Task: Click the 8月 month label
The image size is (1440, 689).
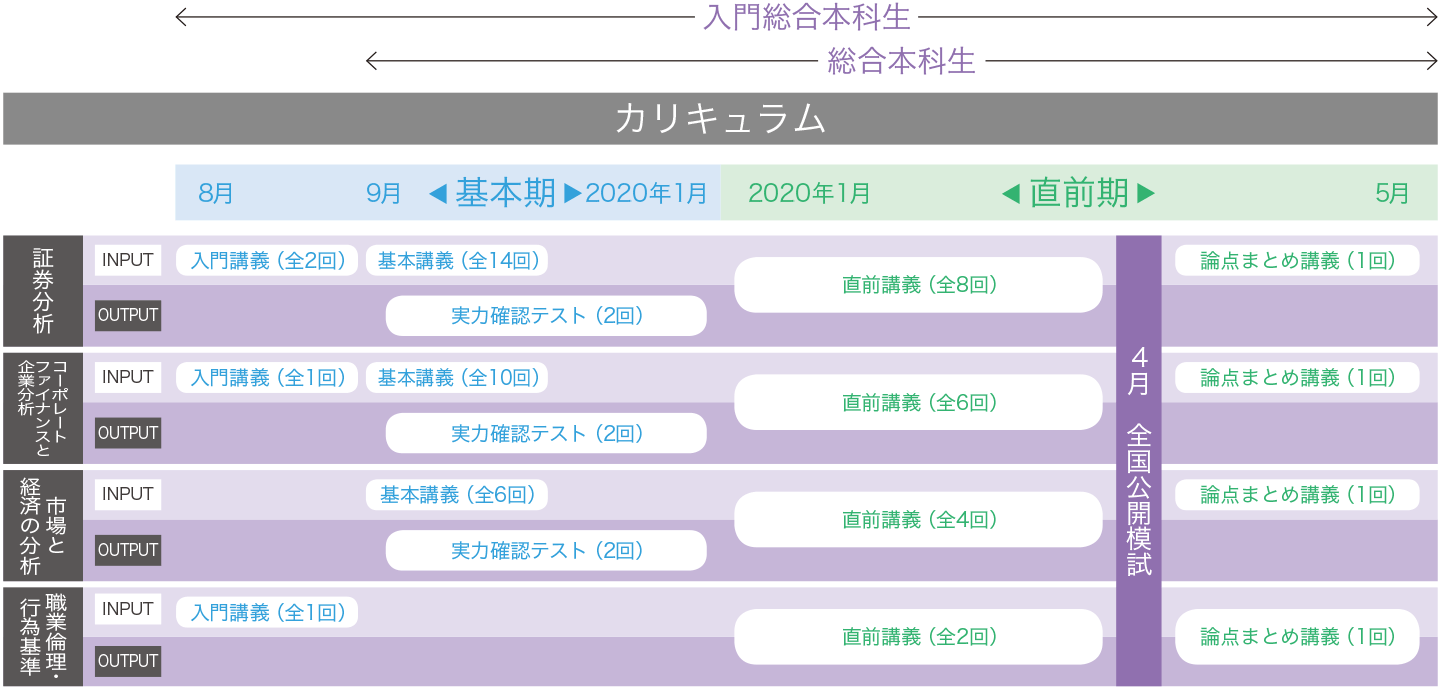Action: tap(215, 193)
